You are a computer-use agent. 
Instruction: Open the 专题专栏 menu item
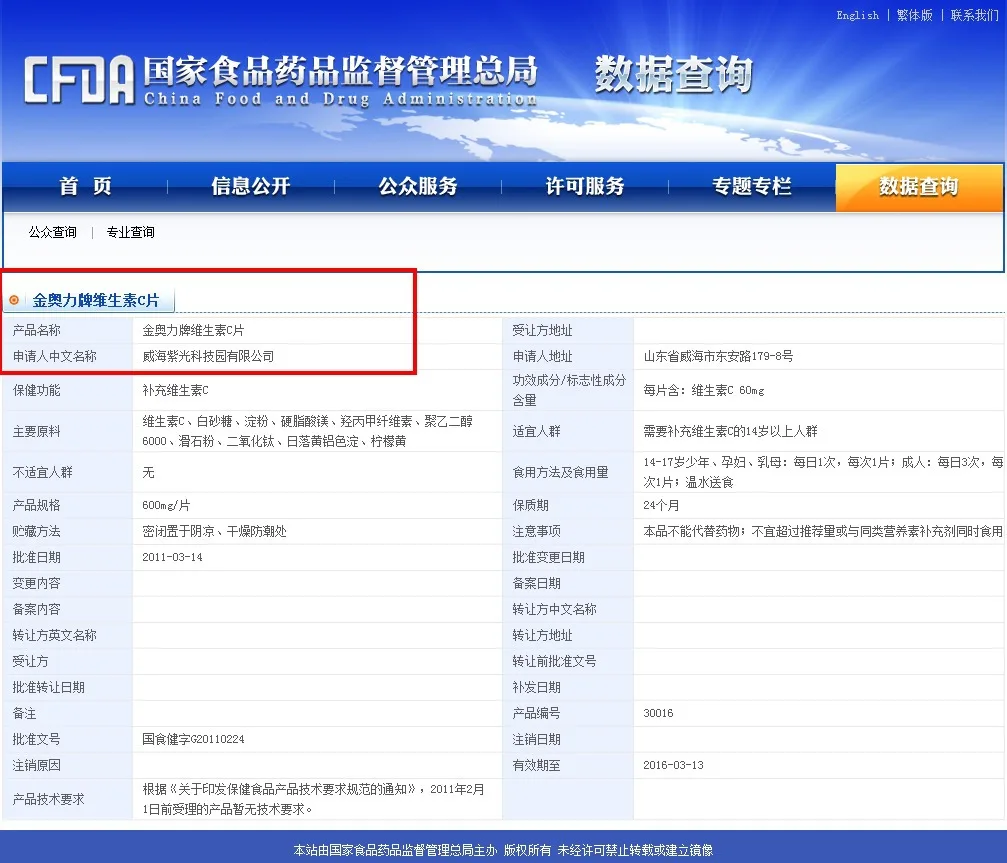tap(752, 186)
